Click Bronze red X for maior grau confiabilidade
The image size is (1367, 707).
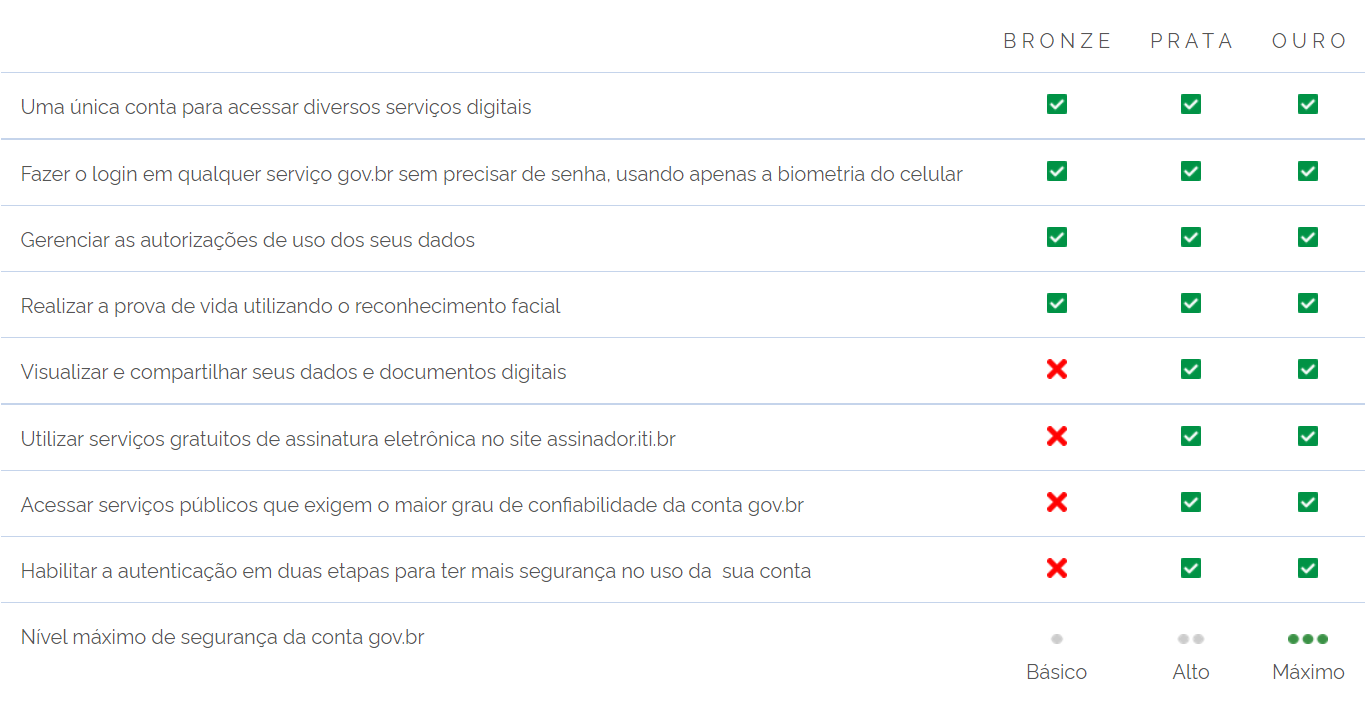pos(1057,501)
